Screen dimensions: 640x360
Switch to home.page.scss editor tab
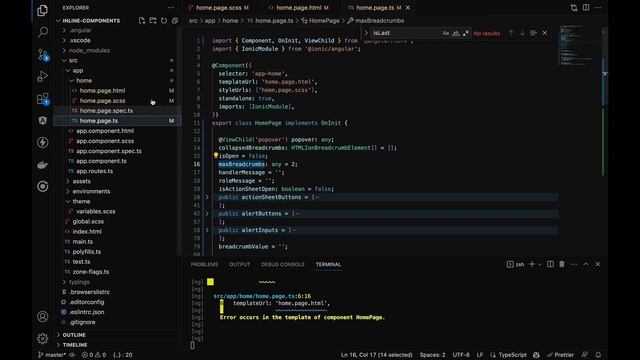click(219, 8)
